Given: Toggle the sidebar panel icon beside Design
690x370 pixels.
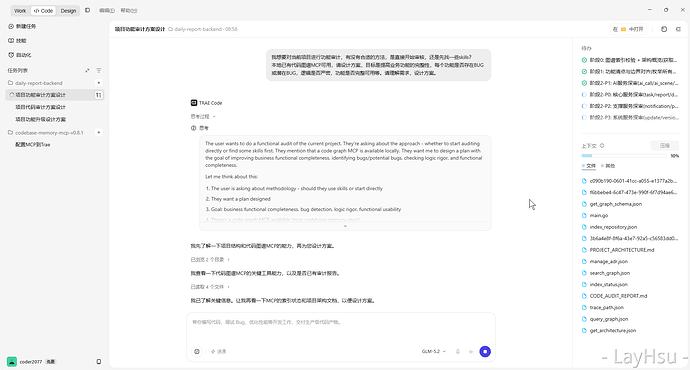Looking at the screenshot, I should pos(88,10).
